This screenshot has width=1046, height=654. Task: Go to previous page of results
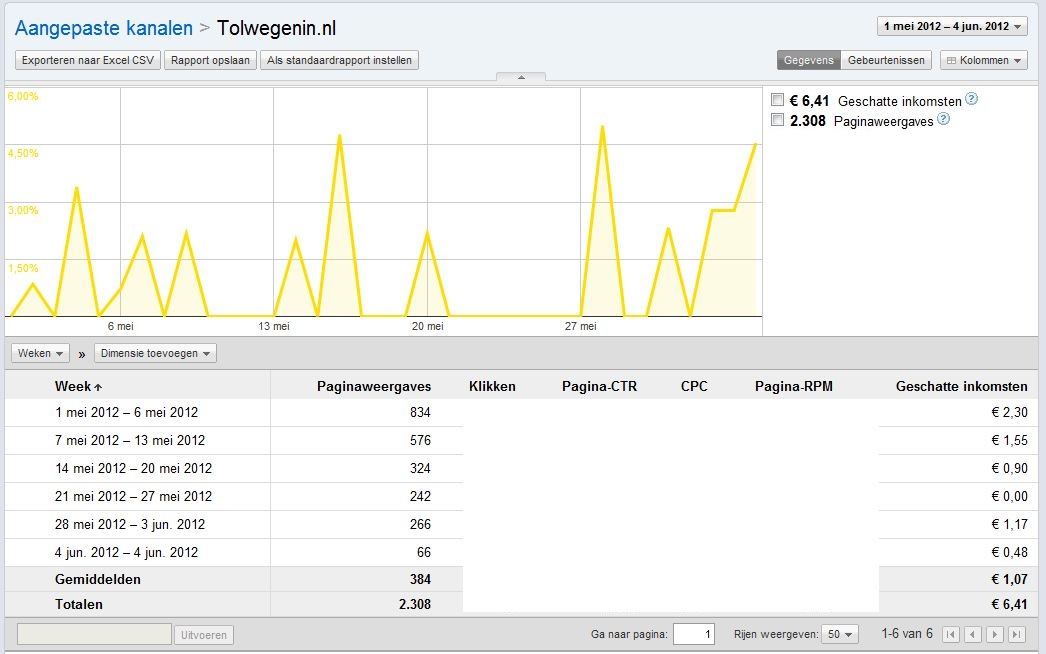click(x=973, y=634)
